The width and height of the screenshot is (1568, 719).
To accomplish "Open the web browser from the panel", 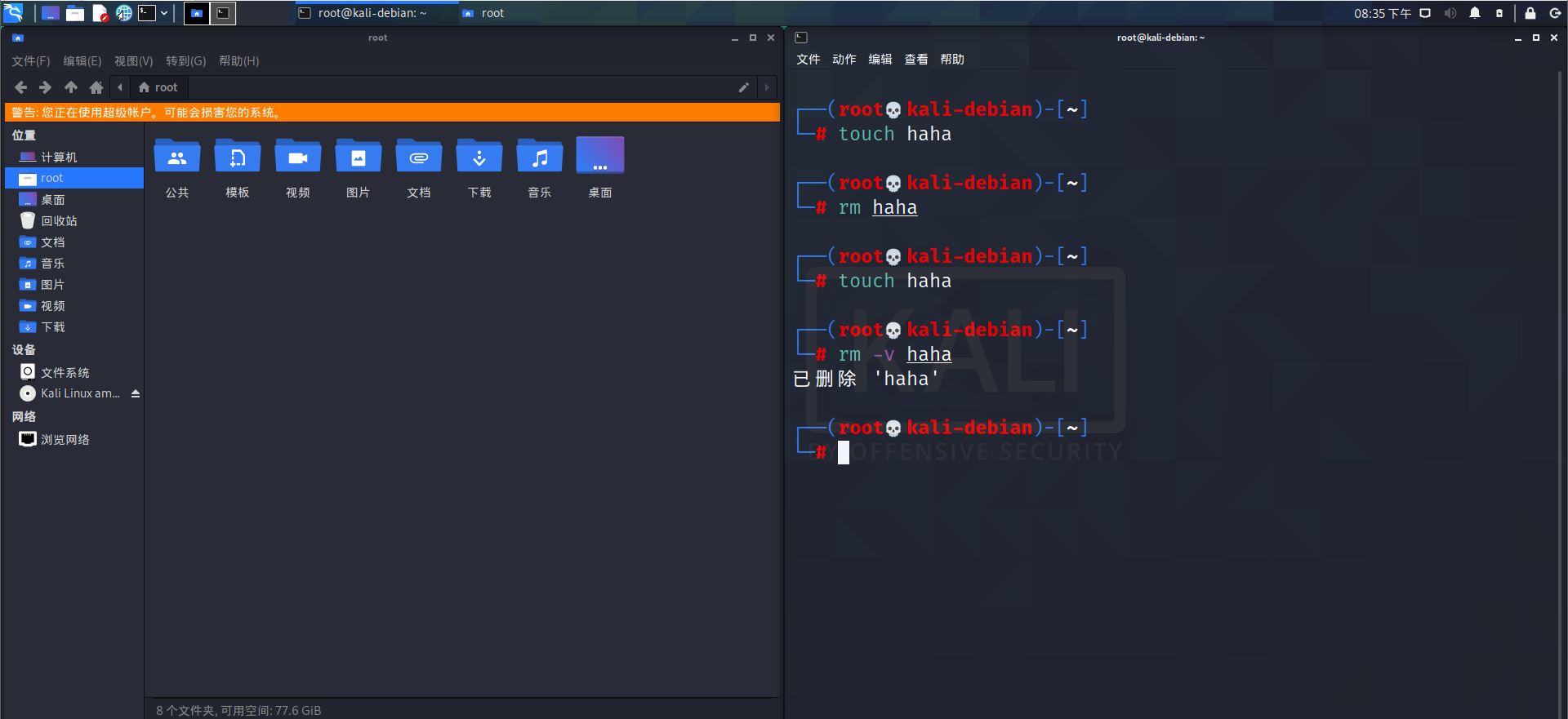I will point(123,13).
